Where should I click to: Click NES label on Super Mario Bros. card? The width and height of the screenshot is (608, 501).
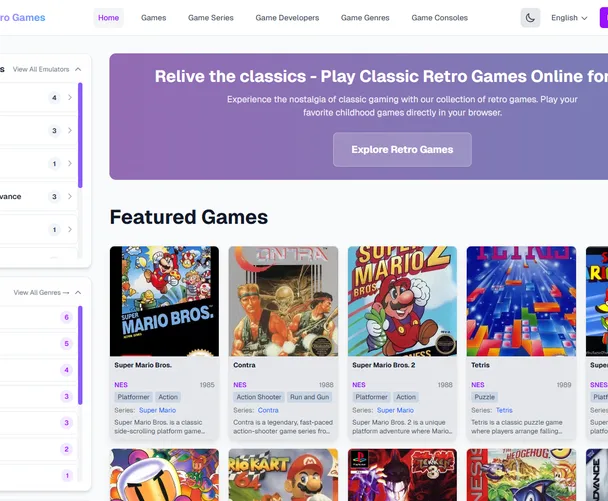point(121,385)
